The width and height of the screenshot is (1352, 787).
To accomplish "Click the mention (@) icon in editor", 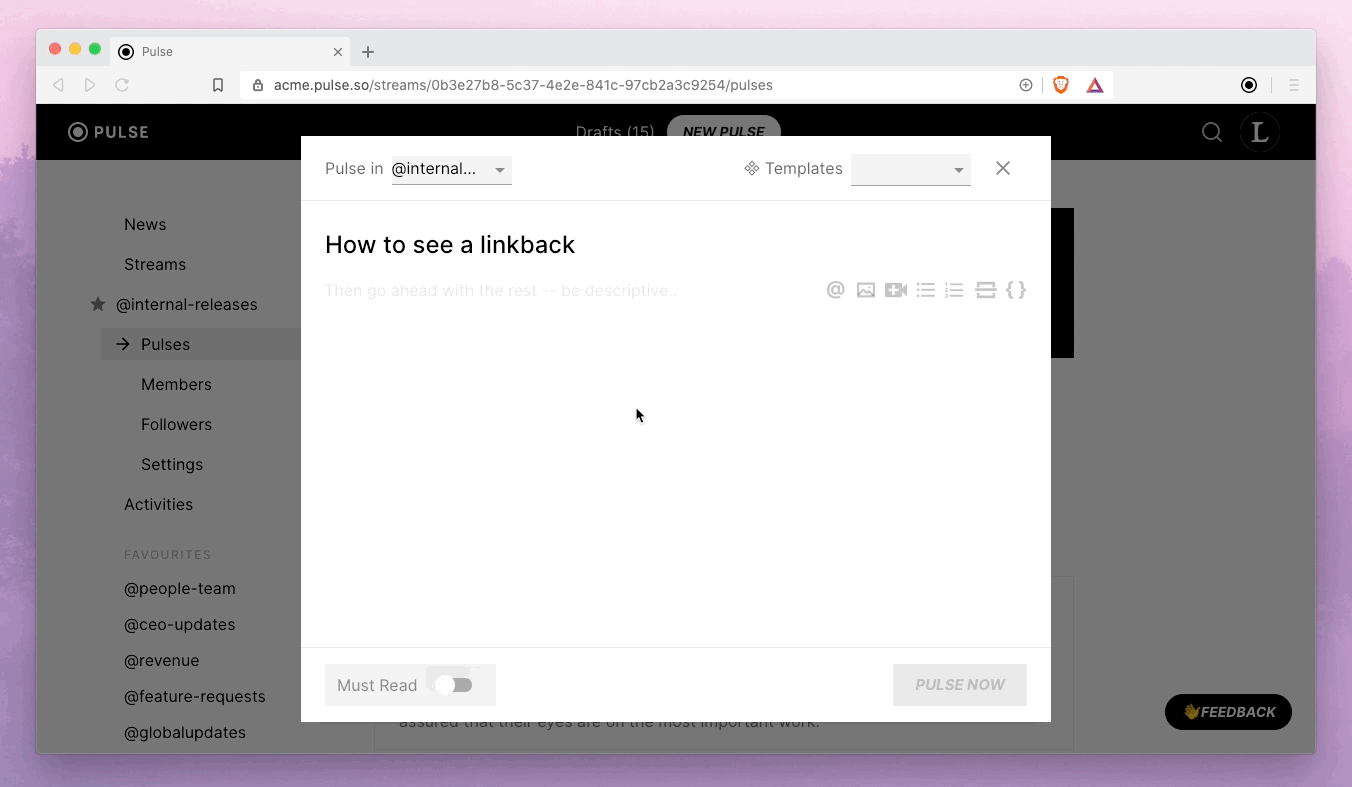I will (x=836, y=290).
